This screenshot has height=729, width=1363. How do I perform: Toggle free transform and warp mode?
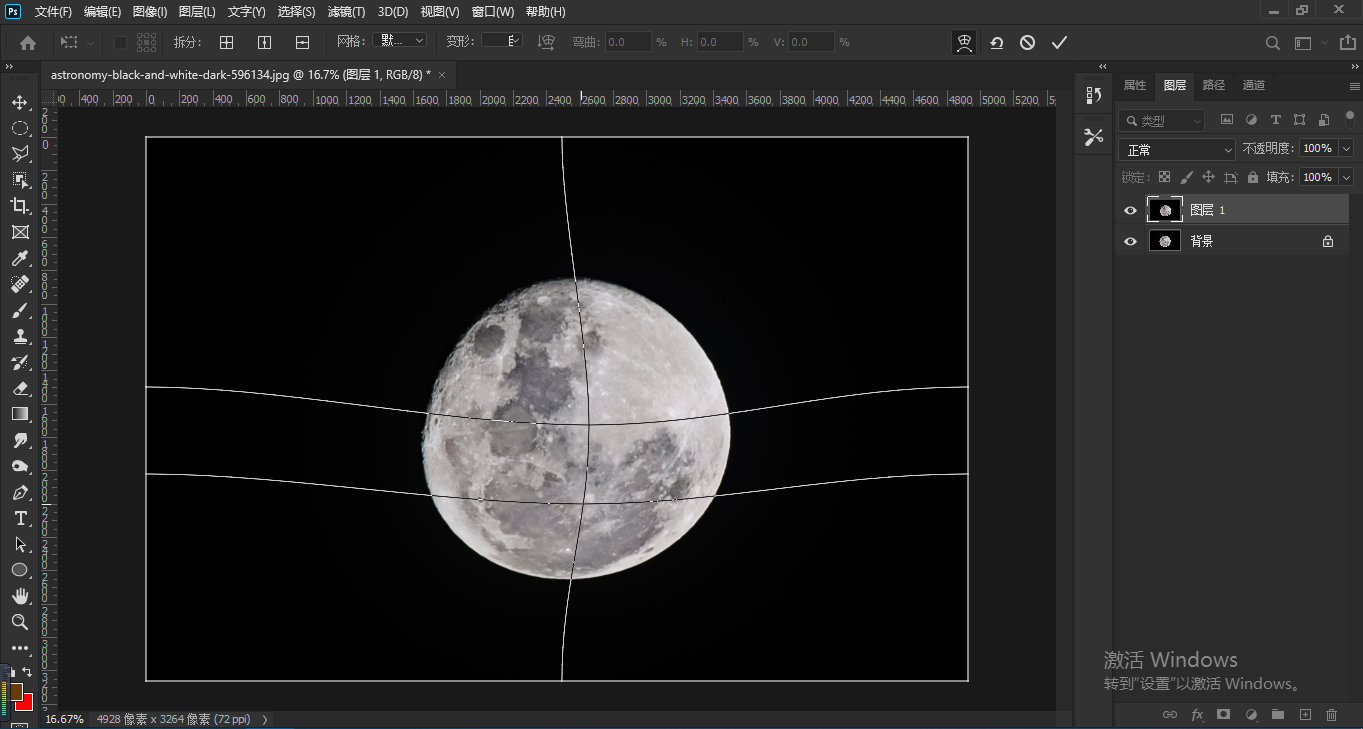coord(964,42)
